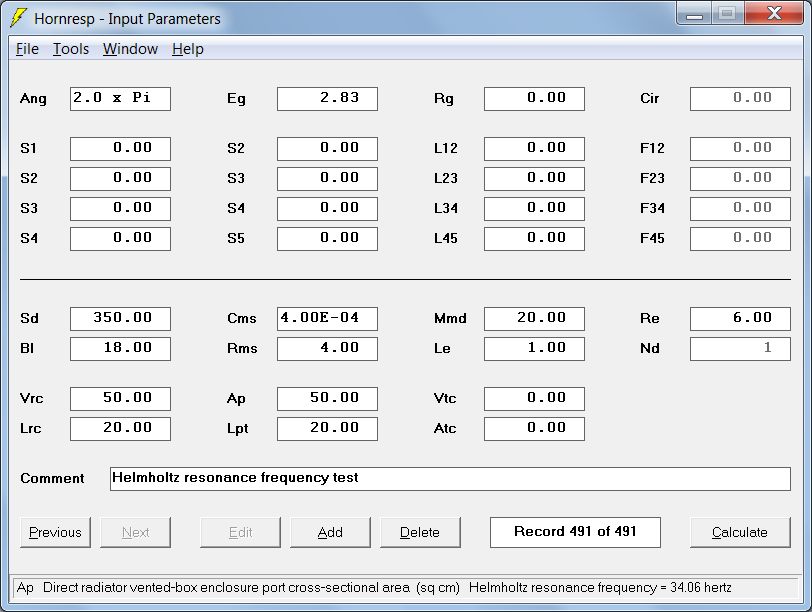Click the Cms label
812x612 pixels.
(x=242, y=318)
